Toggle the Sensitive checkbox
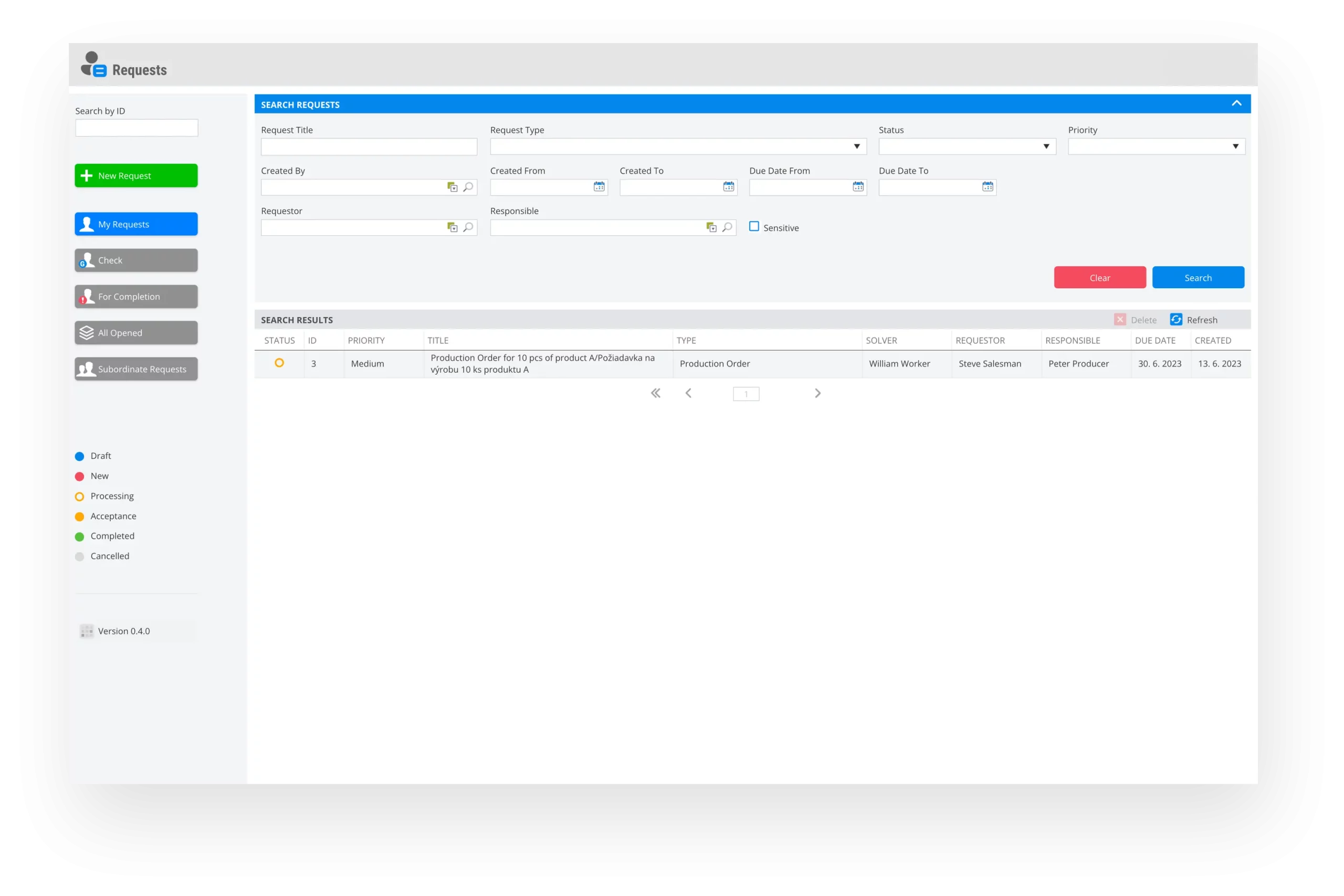The image size is (1344, 896). [754, 227]
